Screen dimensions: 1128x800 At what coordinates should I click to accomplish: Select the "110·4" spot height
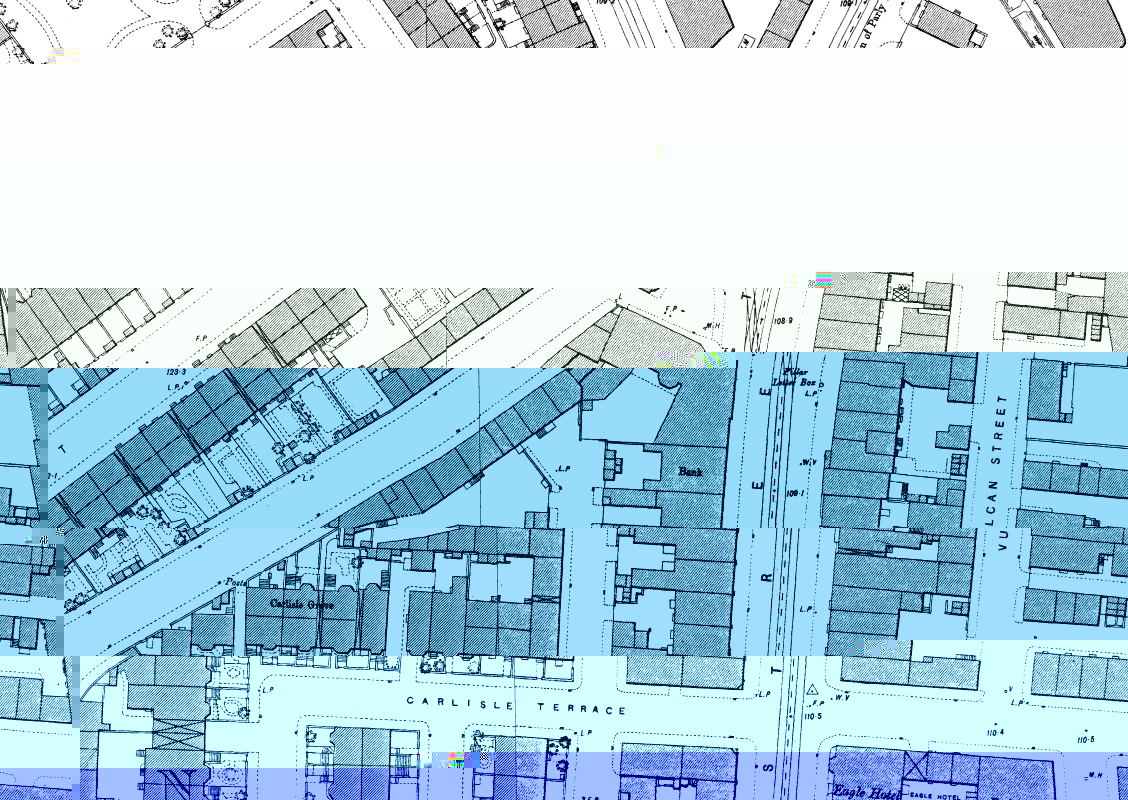pos(996,732)
